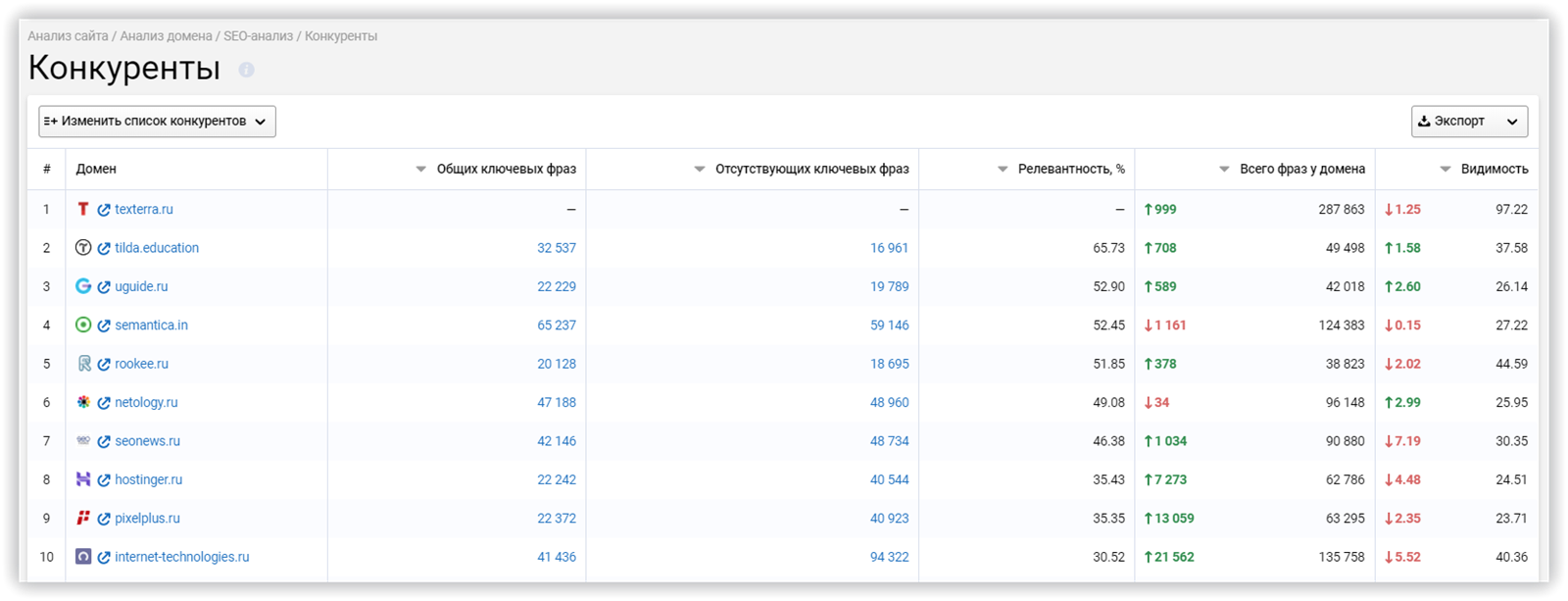Screen dimensions: 1568x601
Task: Open external link icon for hostinger.ru
Action: [104, 480]
